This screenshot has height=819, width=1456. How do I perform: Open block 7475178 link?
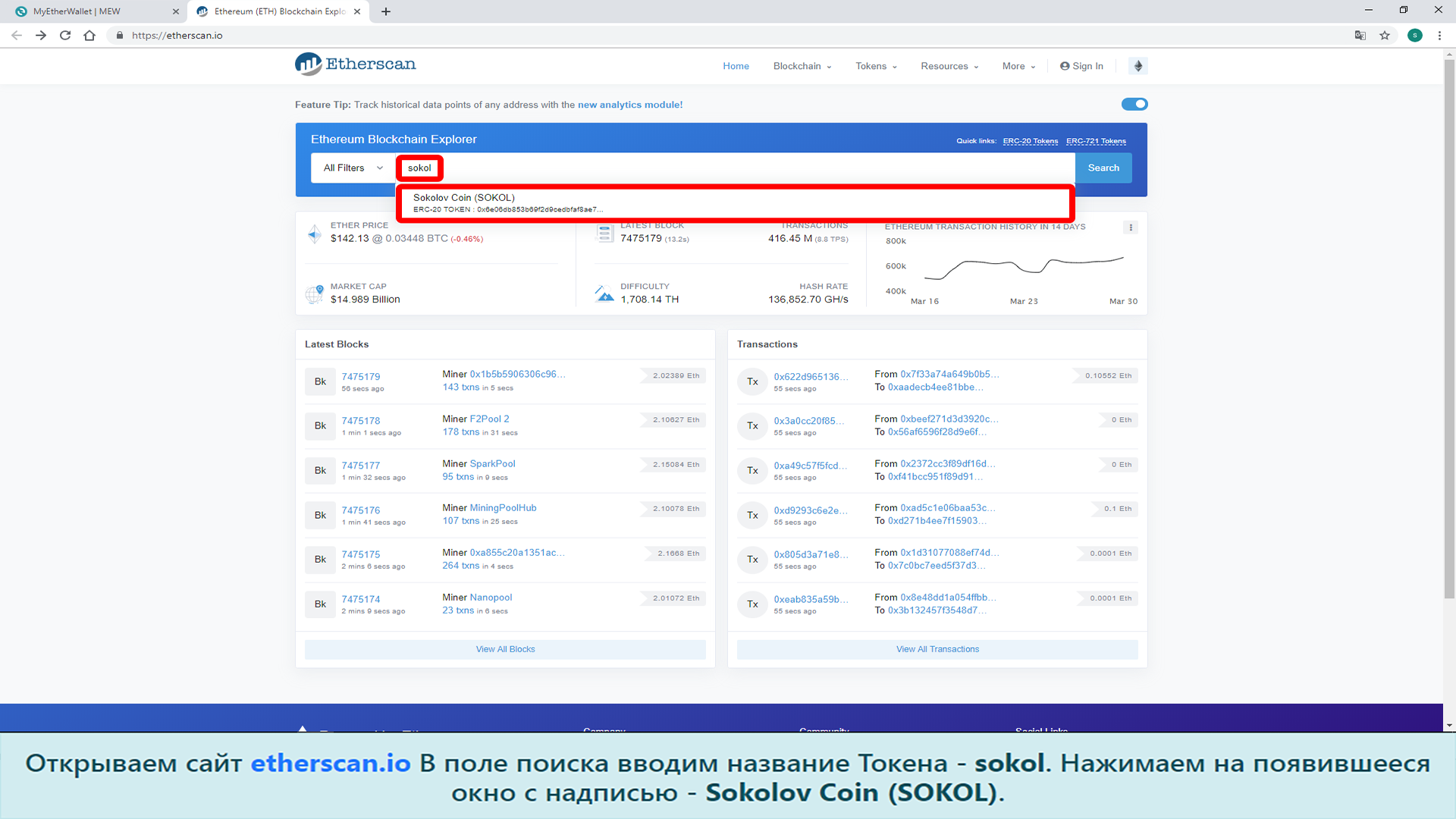point(361,421)
